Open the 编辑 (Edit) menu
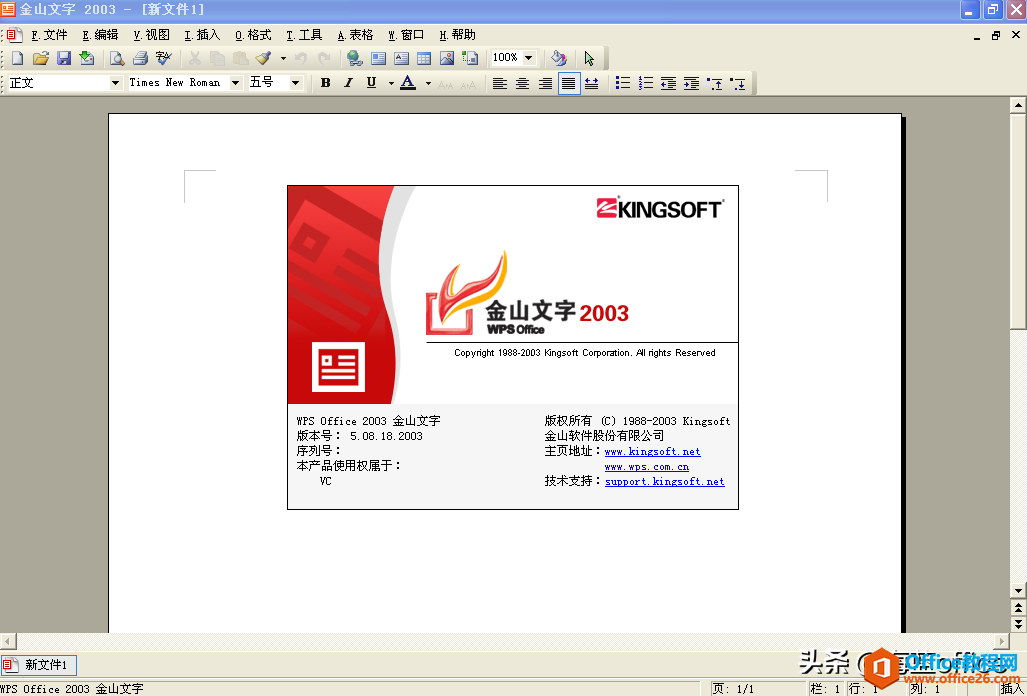Image resolution: width=1027 pixels, height=696 pixels. [x=101, y=35]
